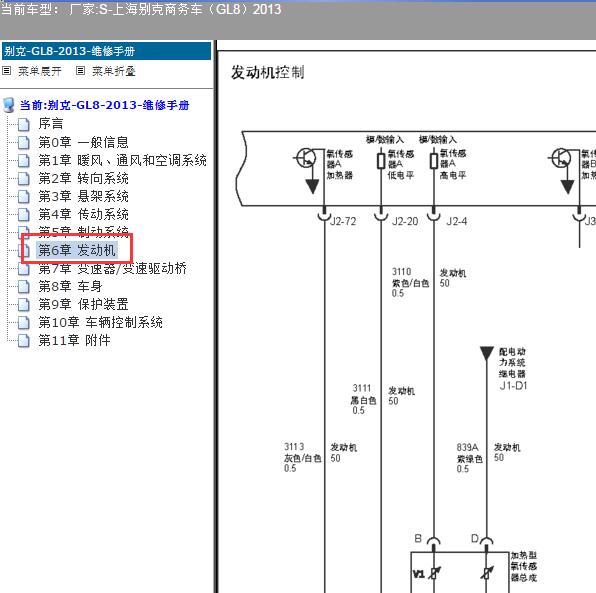Viewport: 596px width, 593px height.
Task: Open 第1章 暖风、通风和空调系统 chapter
Action: (x=122, y=160)
